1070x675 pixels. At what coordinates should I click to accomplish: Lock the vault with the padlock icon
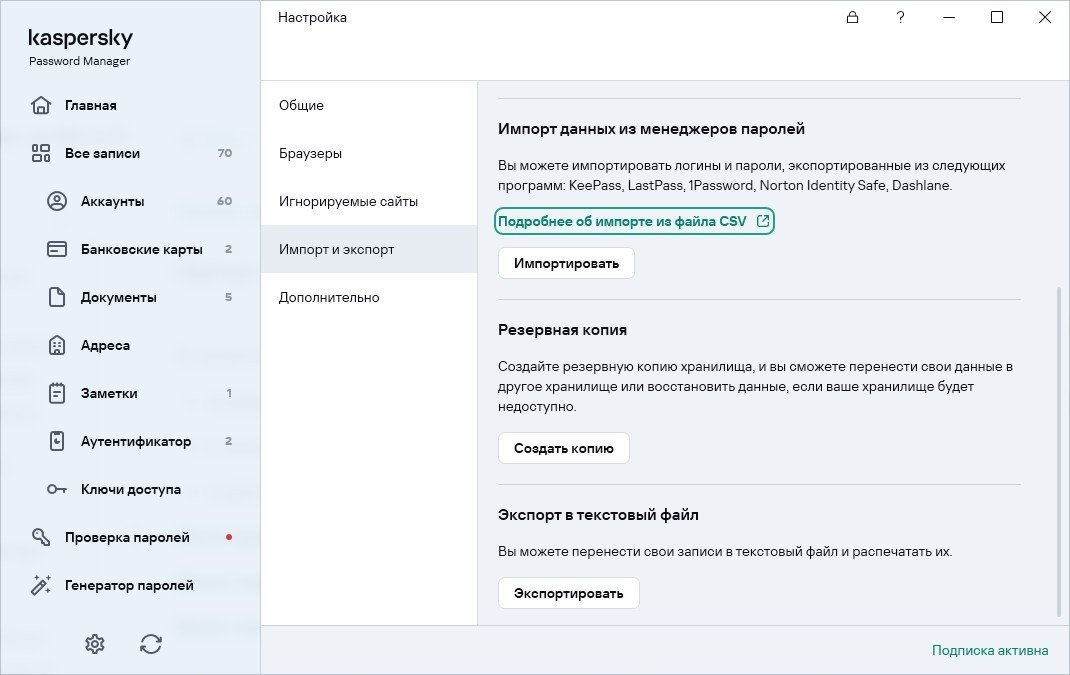pyautogui.click(x=852, y=17)
